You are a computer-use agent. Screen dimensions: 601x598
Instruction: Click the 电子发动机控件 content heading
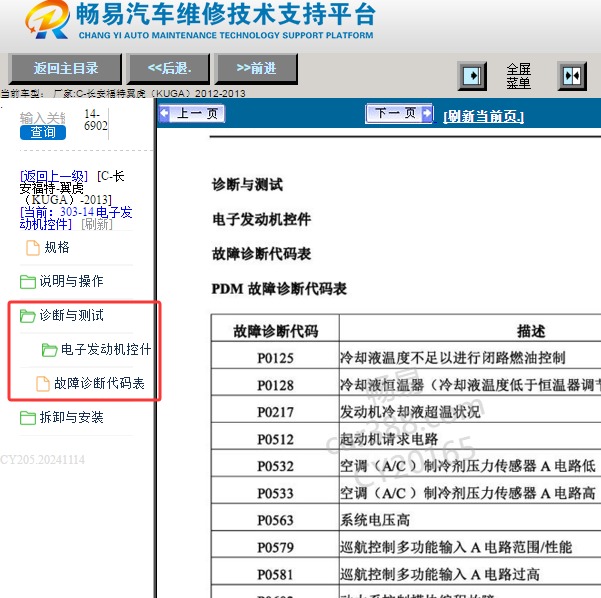[x=261, y=219]
